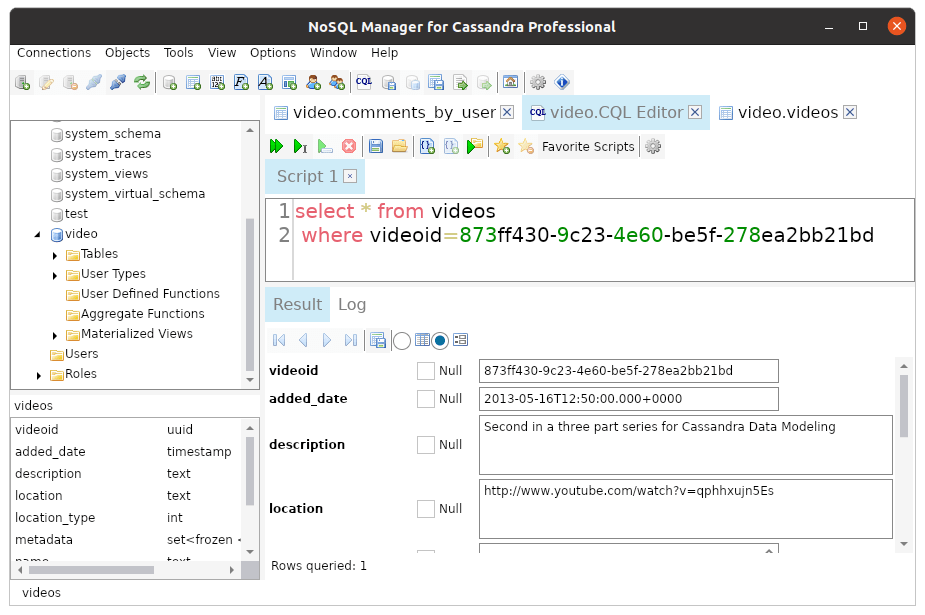The width and height of the screenshot is (925, 615).
Task: Click the red stop execution icon
Action: point(349,147)
